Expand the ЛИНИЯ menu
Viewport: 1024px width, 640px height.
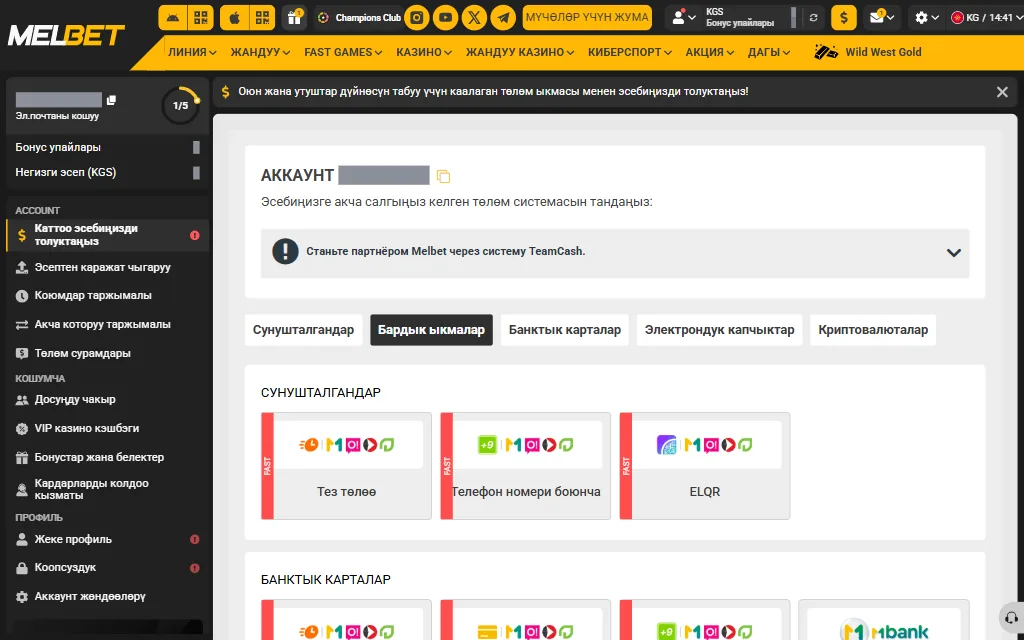coord(192,52)
